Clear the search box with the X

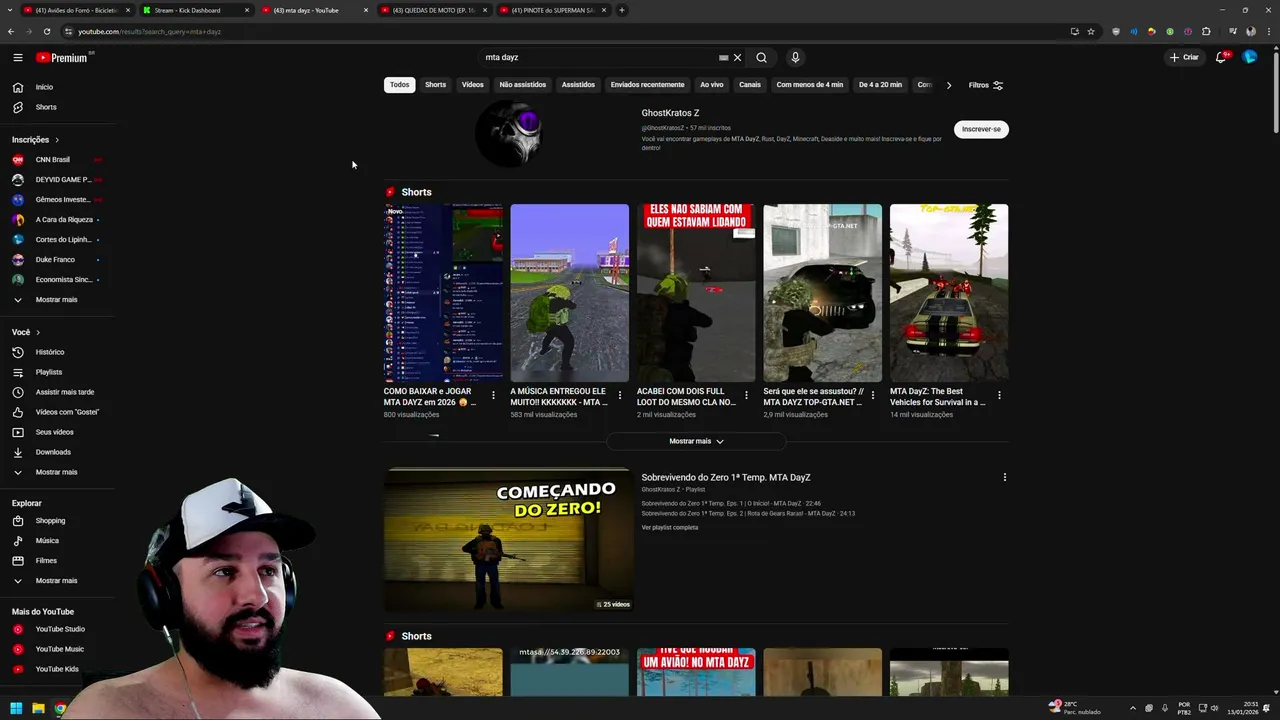(x=738, y=57)
